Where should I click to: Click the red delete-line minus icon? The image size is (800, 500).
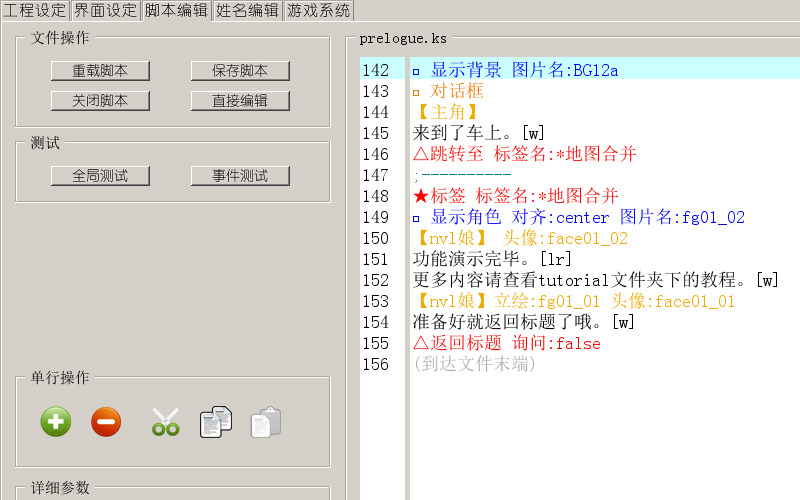[106, 421]
